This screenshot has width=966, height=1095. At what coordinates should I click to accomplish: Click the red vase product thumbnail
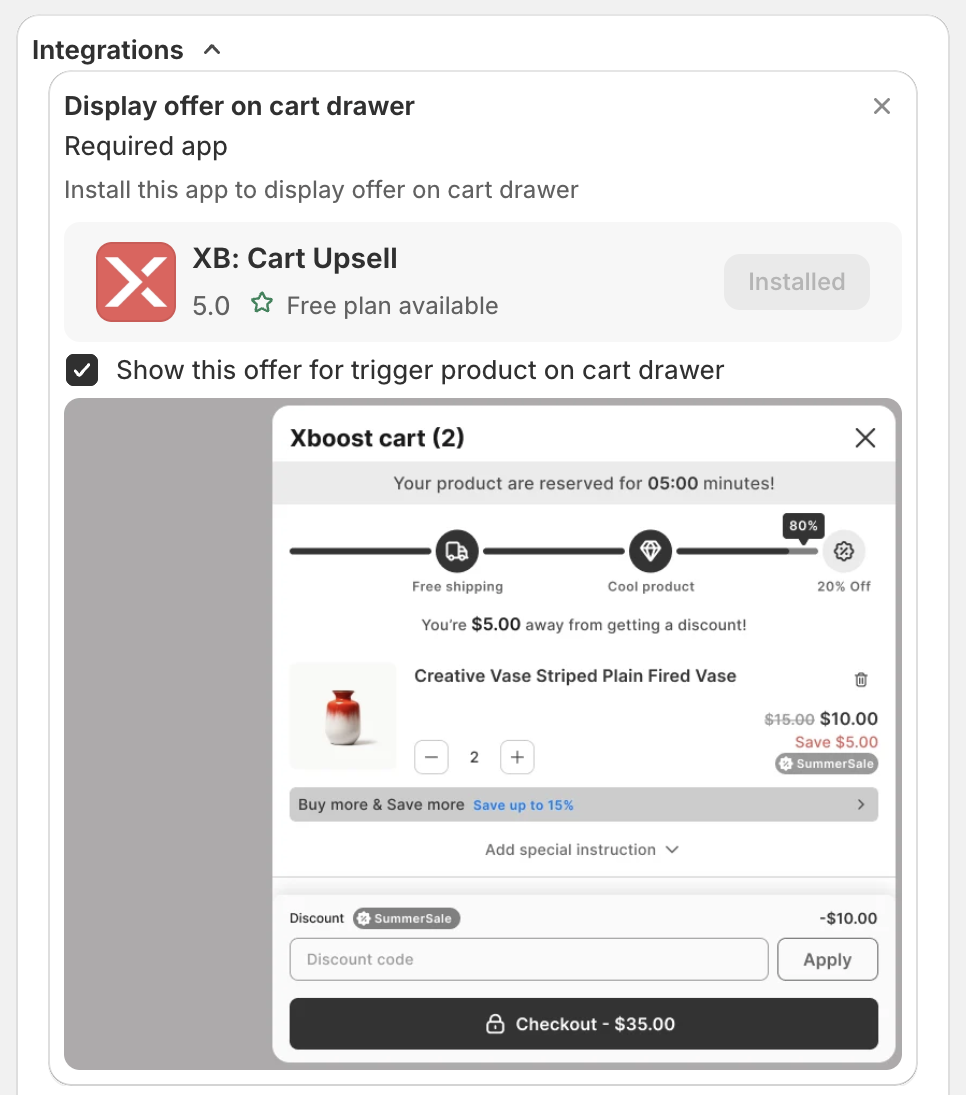(343, 716)
